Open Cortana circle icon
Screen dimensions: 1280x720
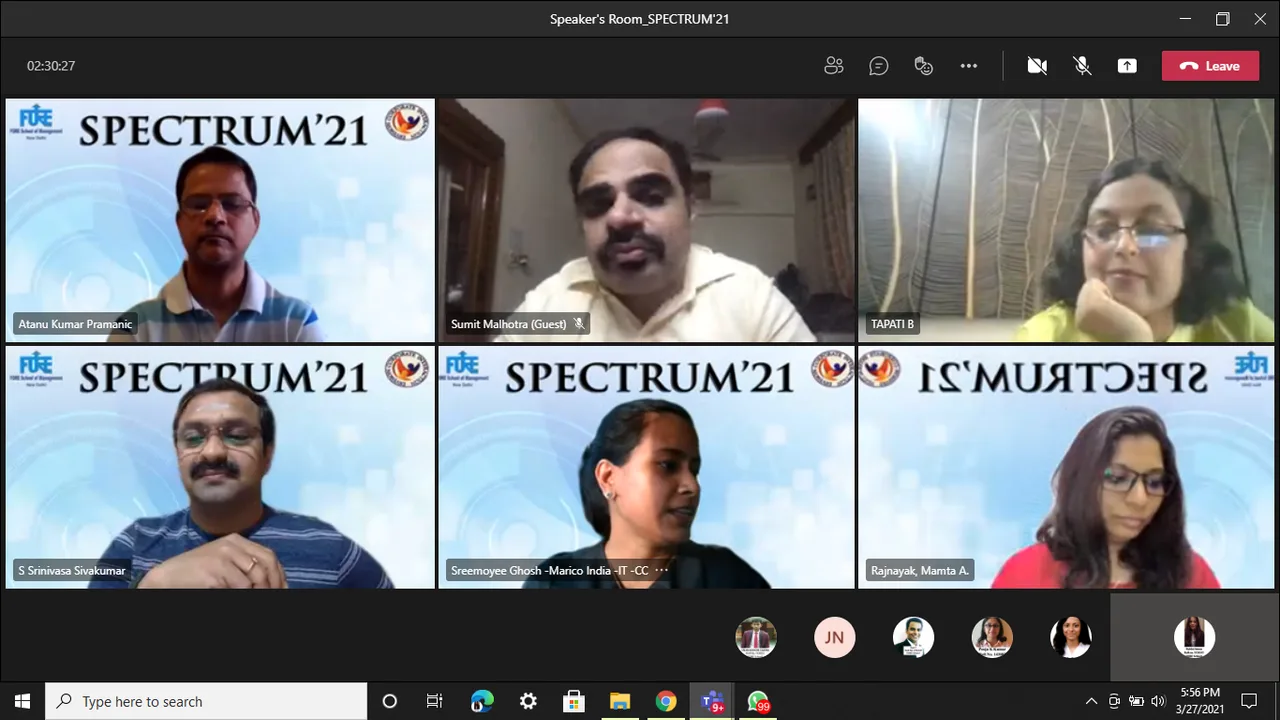(390, 701)
